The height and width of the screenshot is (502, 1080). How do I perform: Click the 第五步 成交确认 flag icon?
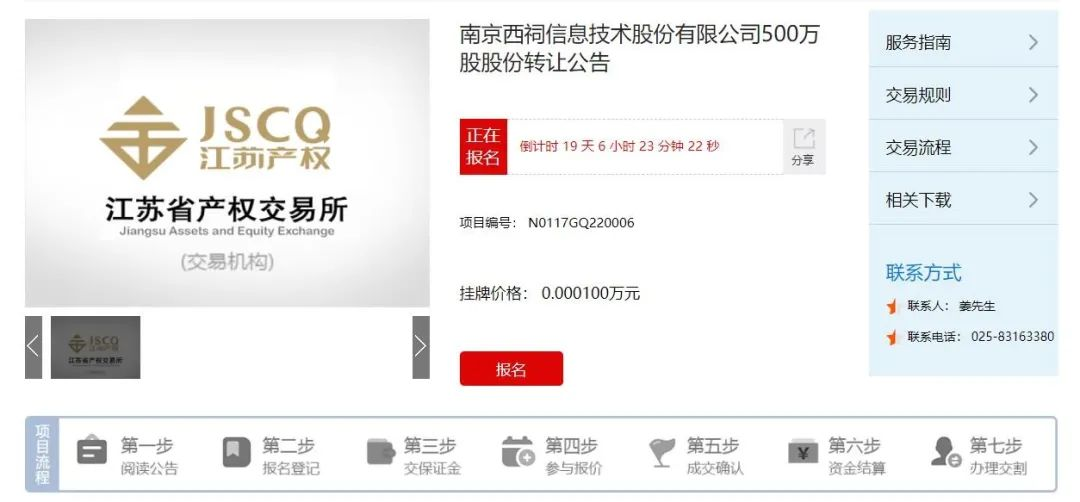click(x=662, y=452)
